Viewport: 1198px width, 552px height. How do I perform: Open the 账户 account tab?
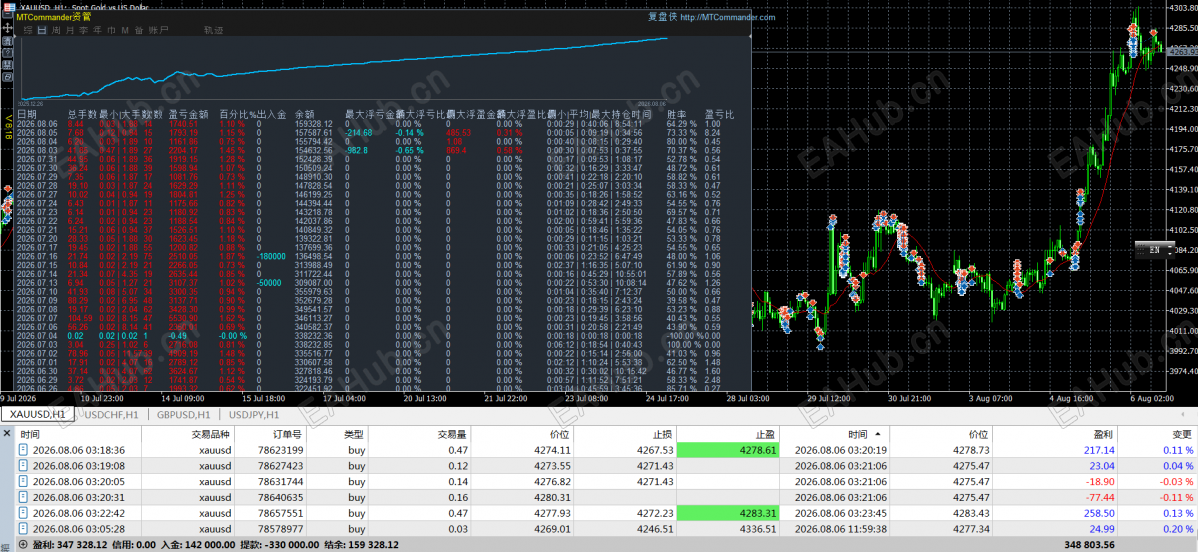pyautogui.click(x=158, y=30)
